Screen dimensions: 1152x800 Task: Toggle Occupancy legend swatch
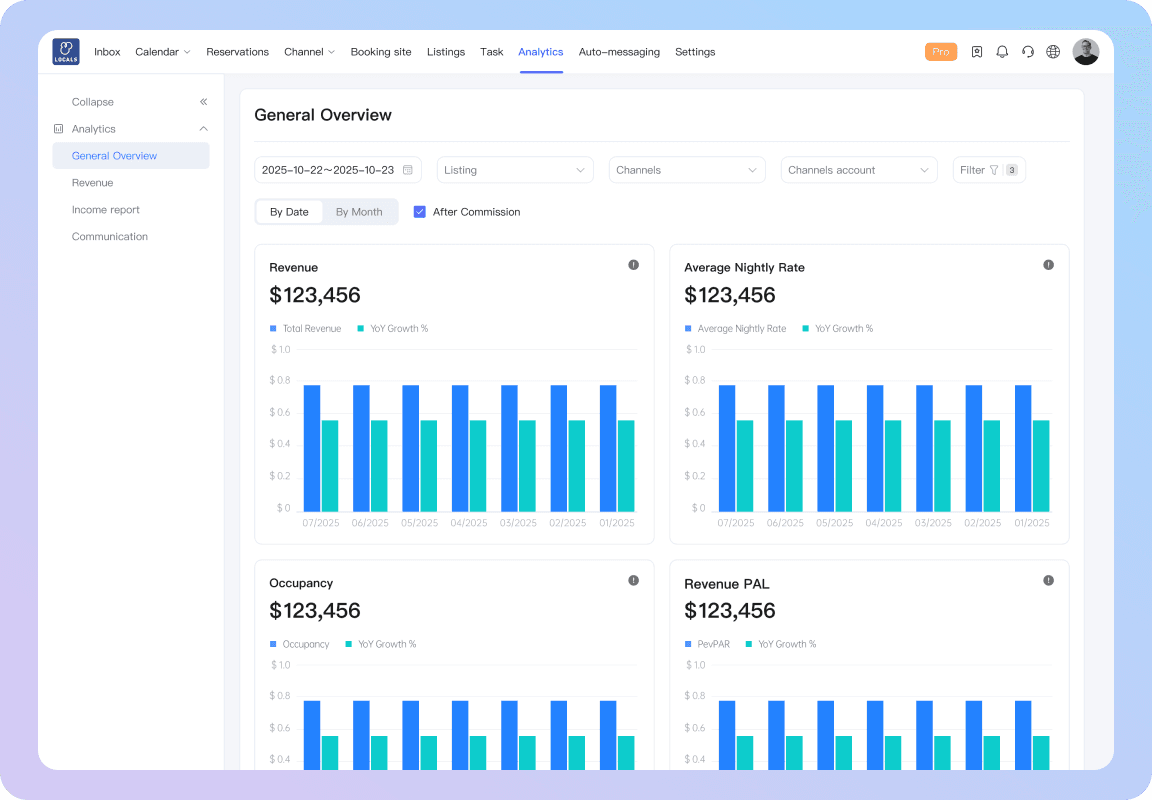click(273, 644)
